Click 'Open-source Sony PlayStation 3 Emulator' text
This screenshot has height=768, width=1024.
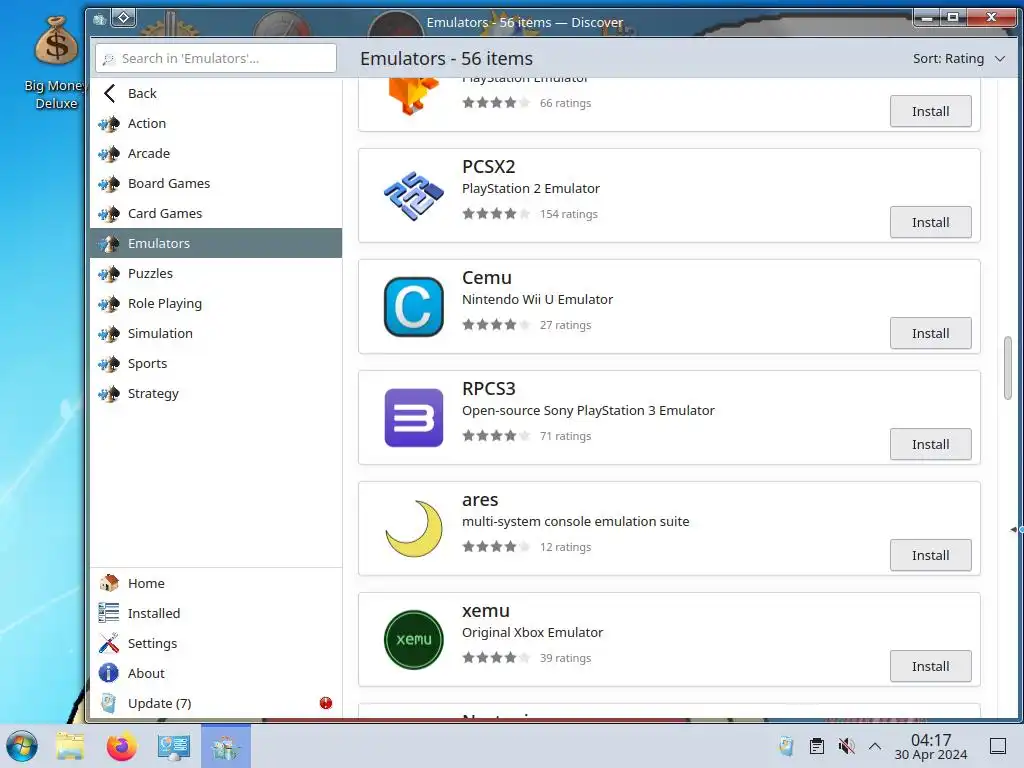click(588, 411)
